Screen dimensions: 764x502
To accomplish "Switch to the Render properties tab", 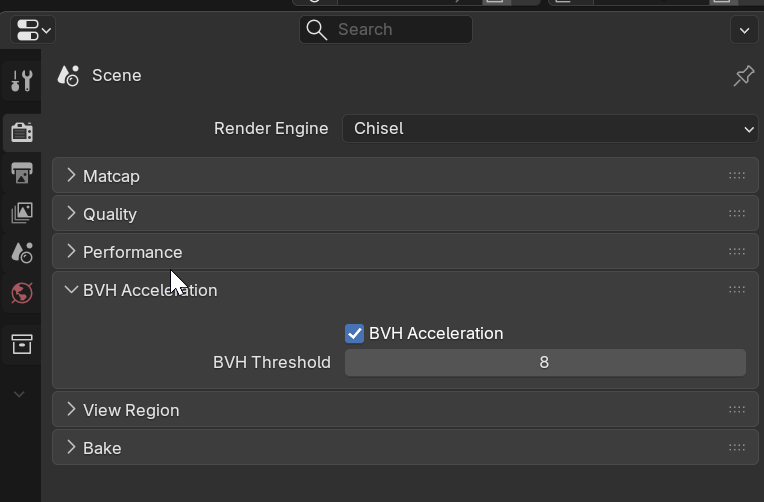I will pyautogui.click(x=21, y=131).
